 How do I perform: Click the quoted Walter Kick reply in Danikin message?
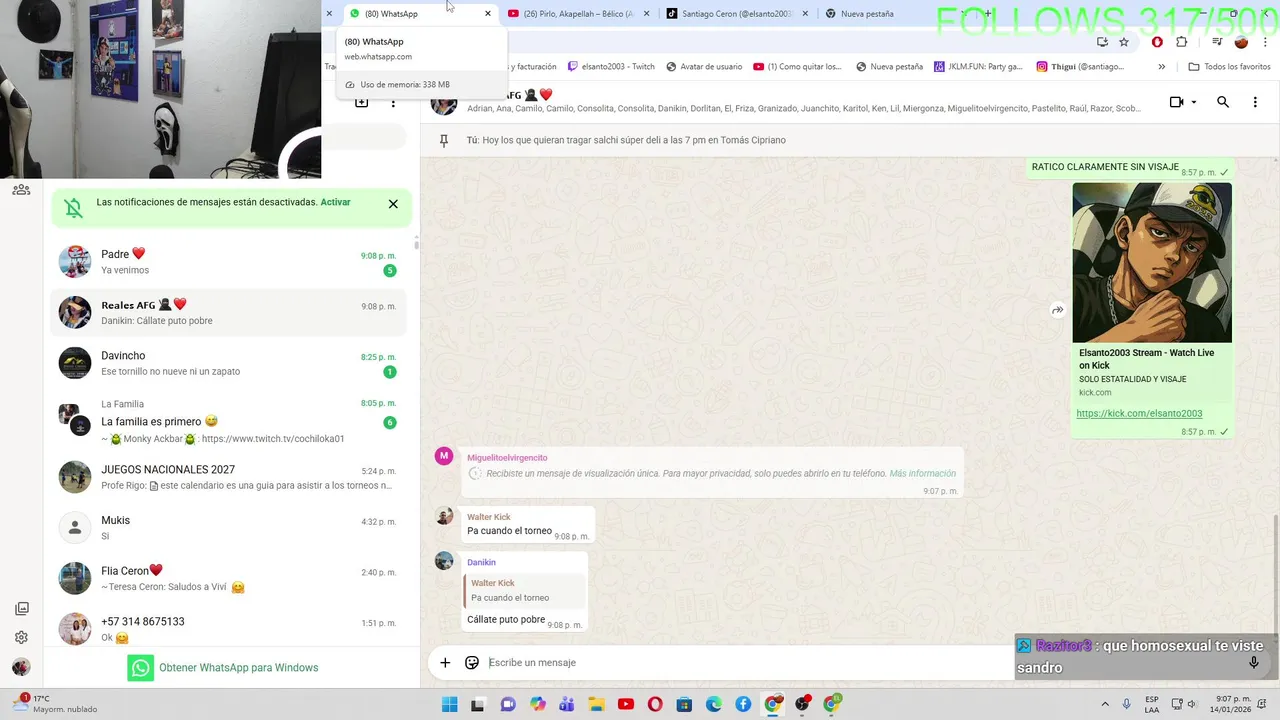(x=524, y=591)
